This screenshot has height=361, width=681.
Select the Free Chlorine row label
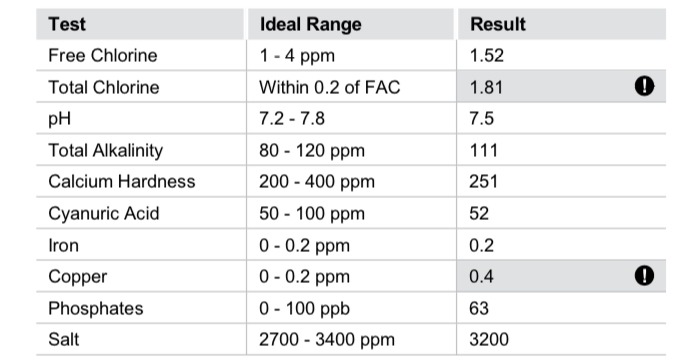(103, 56)
